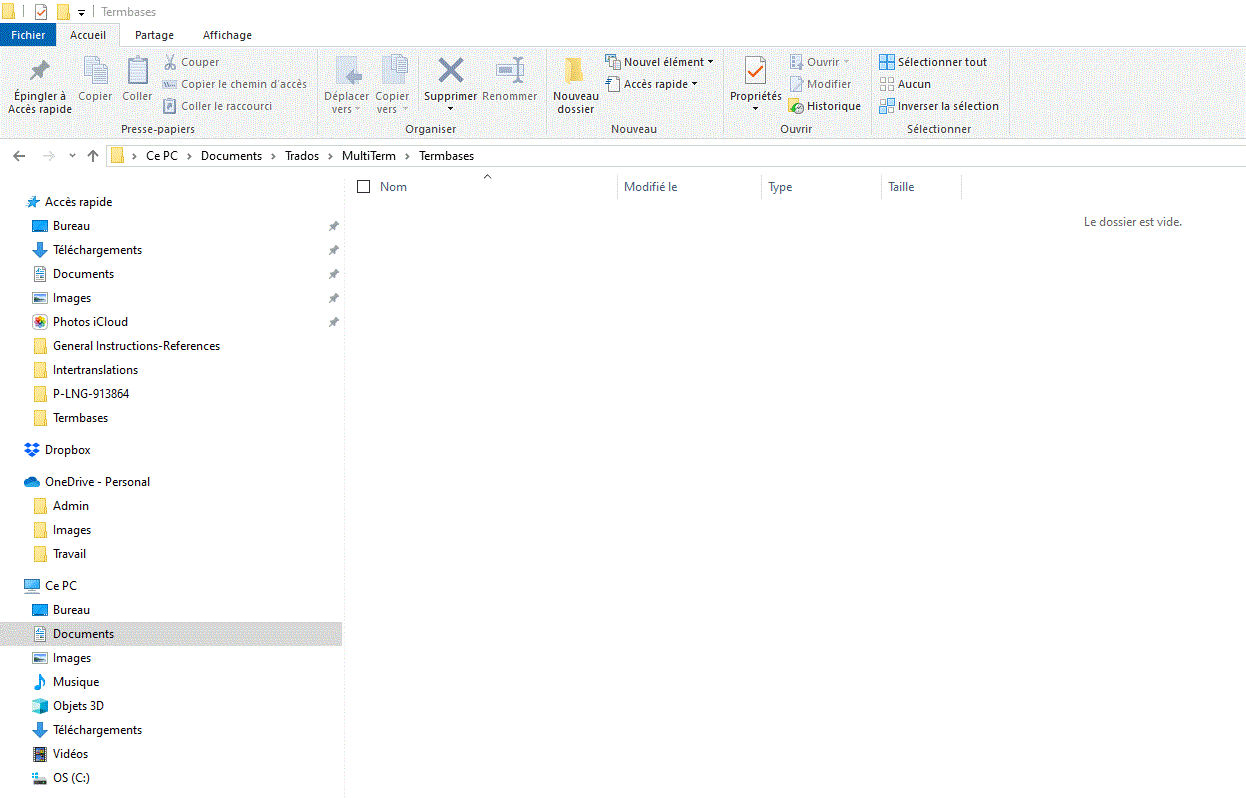Check the Nom column header checkbox
Screen dimensions: 1246x798
[x=363, y=186]
